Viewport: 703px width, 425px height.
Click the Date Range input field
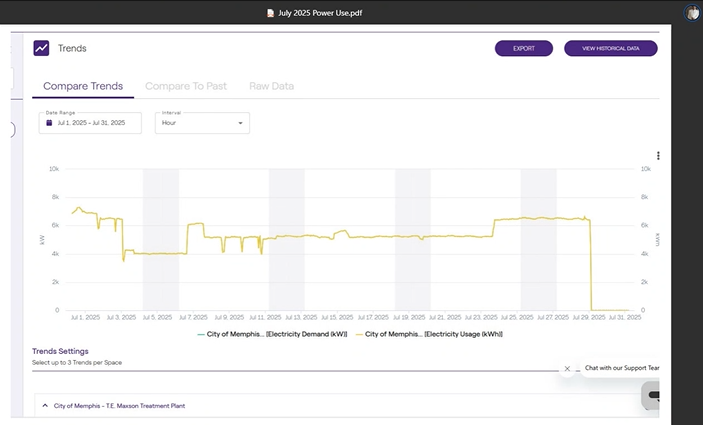[x=91, y=123]
